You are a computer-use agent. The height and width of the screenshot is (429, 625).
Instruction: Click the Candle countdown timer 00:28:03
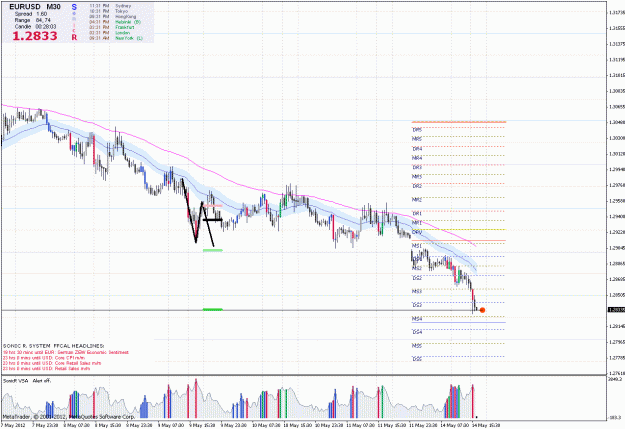click(x=35, y=26)
